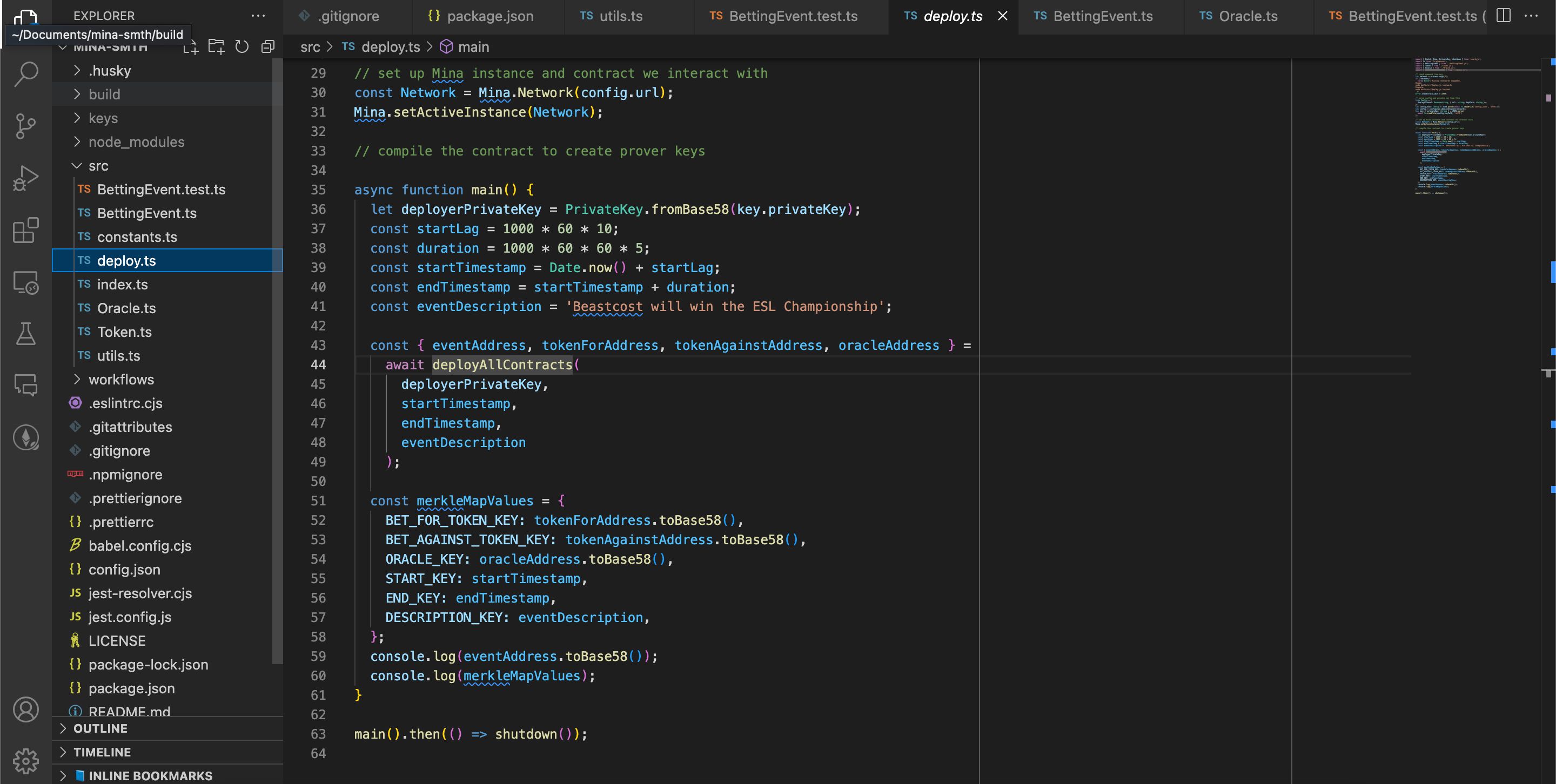Open the Run and Debug view
Image resolution: width=1556 pixels, height=784 pixels.
pos(26,179)
